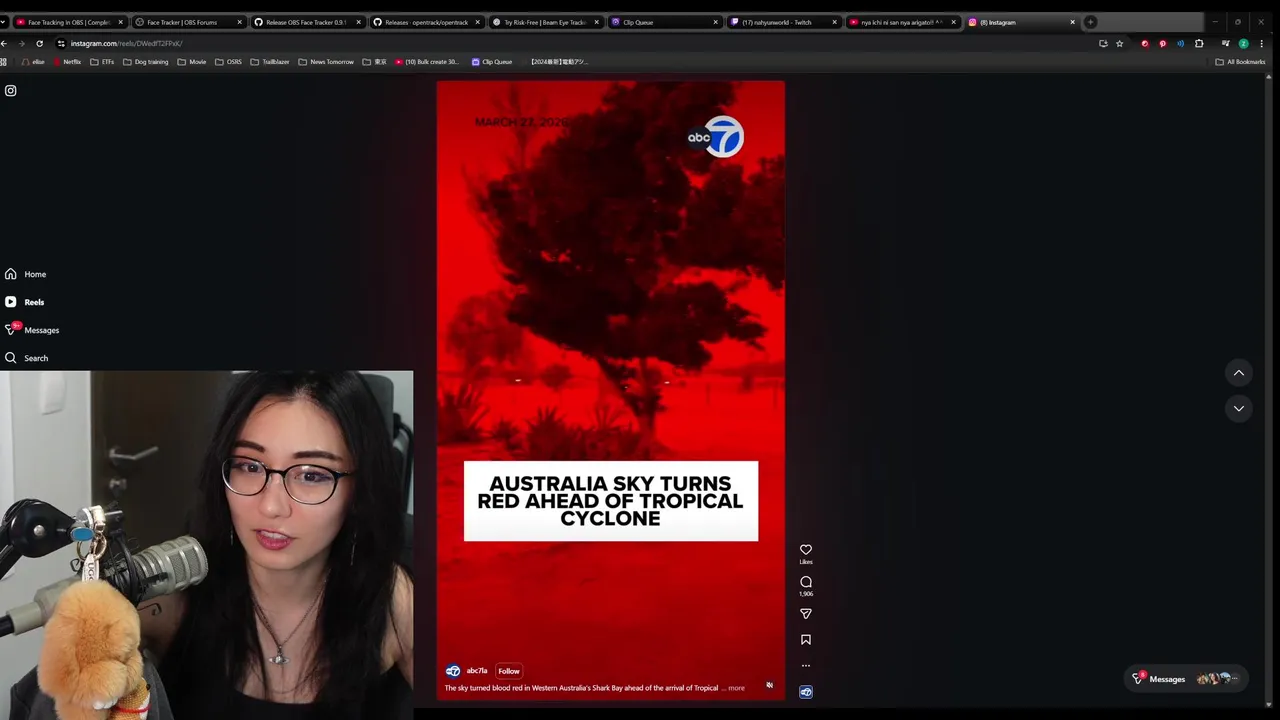Go to the next reel with down arrow
Image resolution: width=1280 pixels, height=720 pixels.
[x=1239, y=408]
